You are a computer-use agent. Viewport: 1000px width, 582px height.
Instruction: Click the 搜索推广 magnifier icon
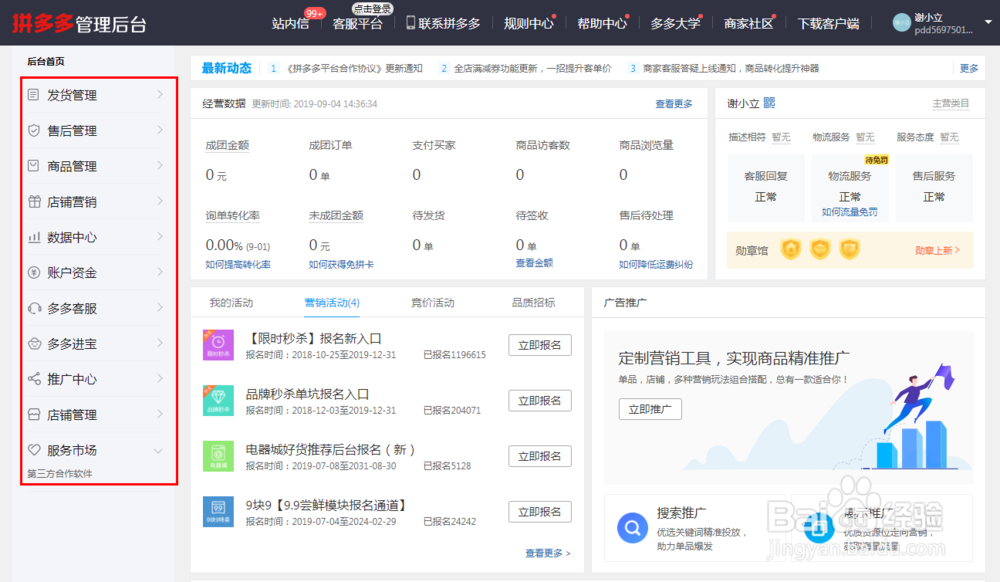pyautogui.click(x=633, y=528)
